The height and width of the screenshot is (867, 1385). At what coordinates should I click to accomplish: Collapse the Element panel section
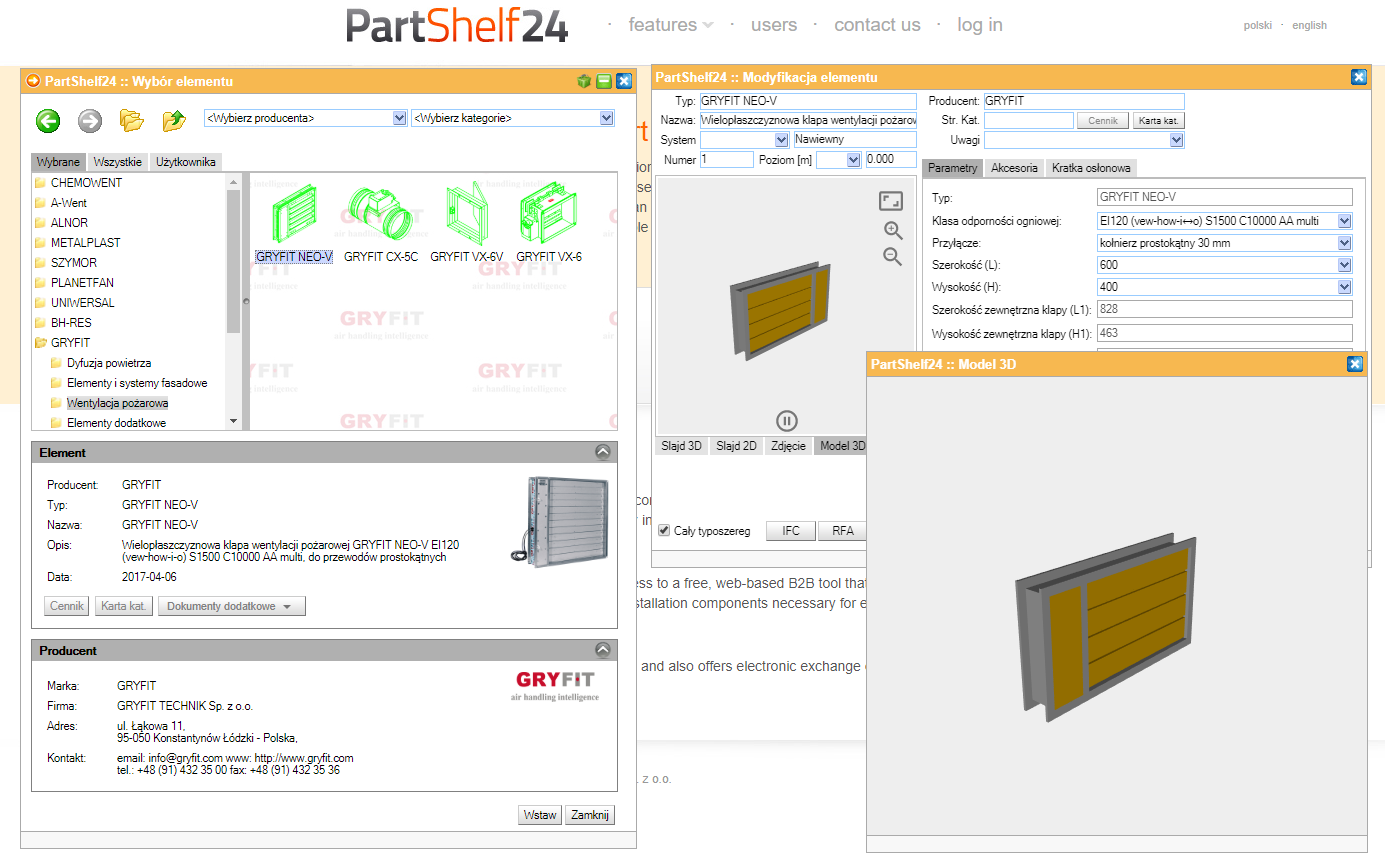point(602,452)
